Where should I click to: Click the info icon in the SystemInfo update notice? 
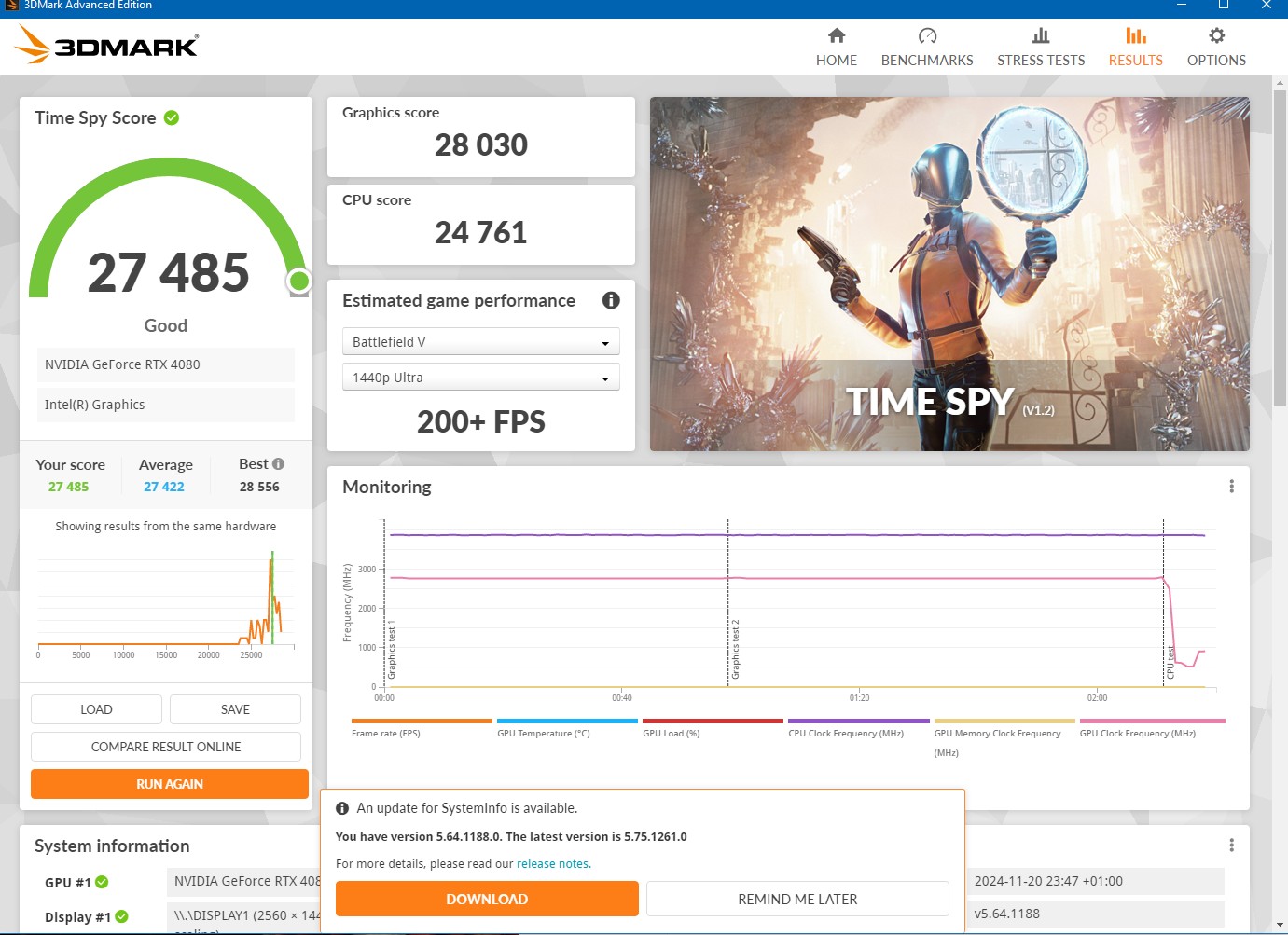click(x=342, y=808)
